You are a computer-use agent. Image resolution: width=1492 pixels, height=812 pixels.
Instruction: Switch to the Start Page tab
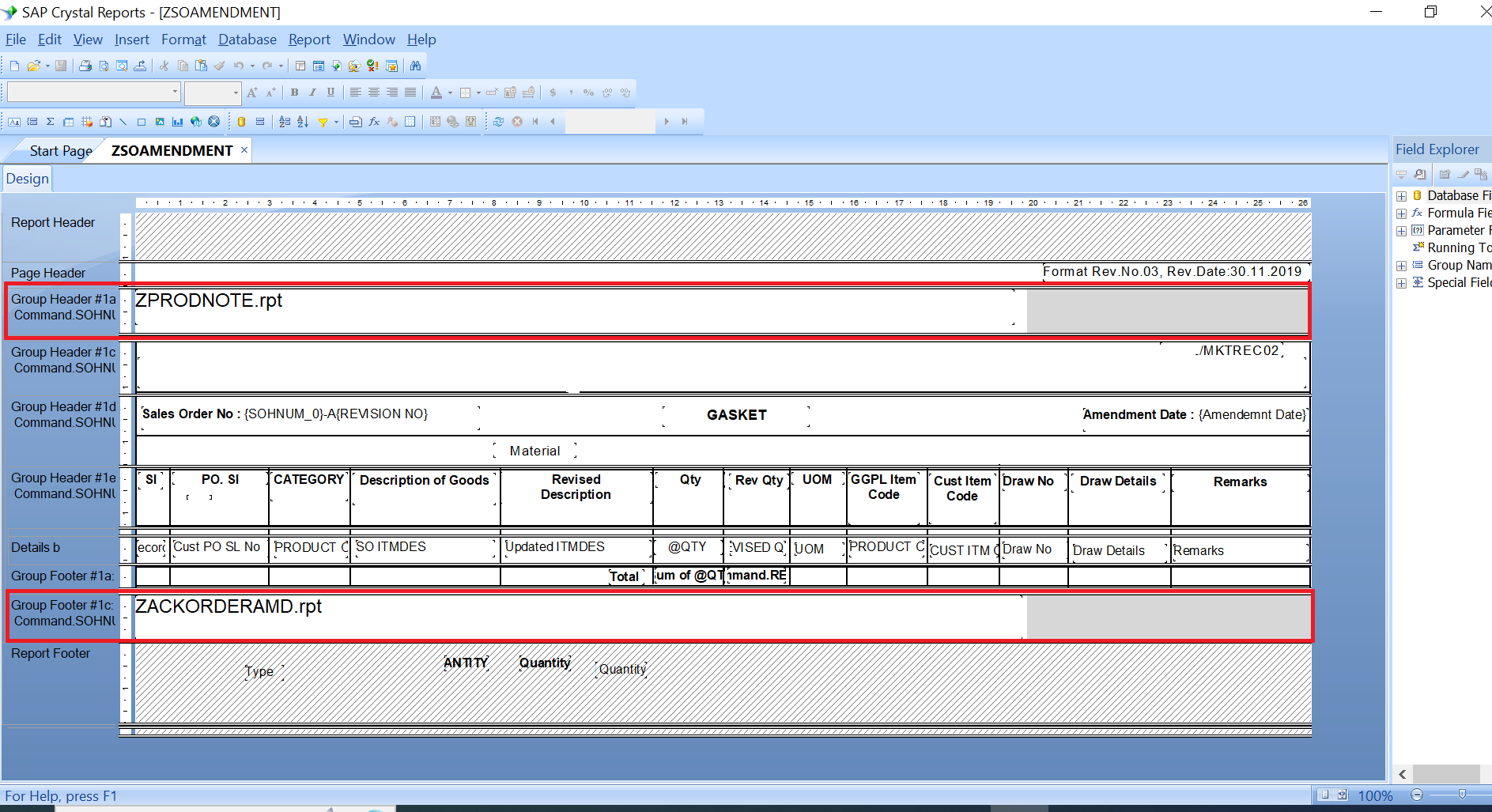click(61, 151)
